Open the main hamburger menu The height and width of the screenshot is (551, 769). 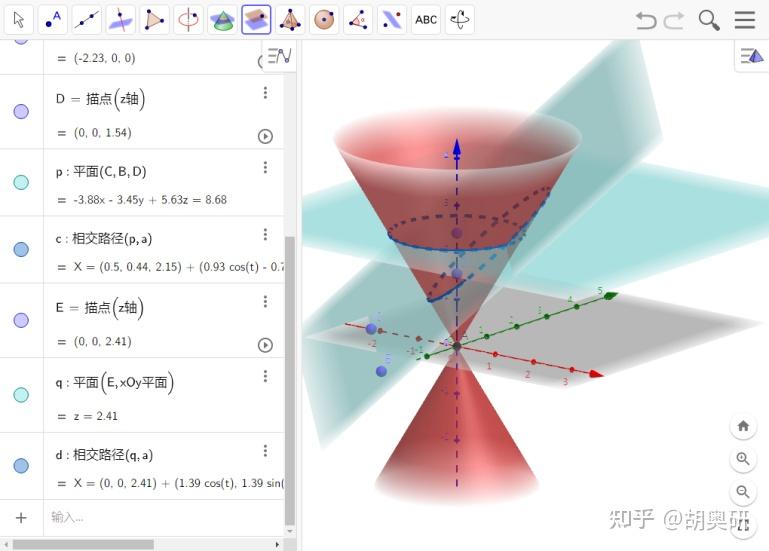(744, 20)
